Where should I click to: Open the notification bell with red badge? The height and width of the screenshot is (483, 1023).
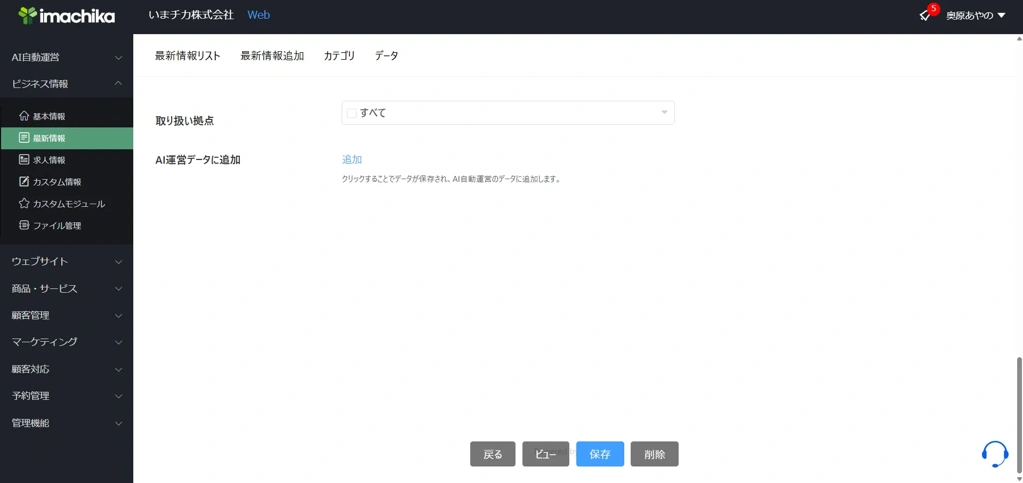[x=926, y=14]
